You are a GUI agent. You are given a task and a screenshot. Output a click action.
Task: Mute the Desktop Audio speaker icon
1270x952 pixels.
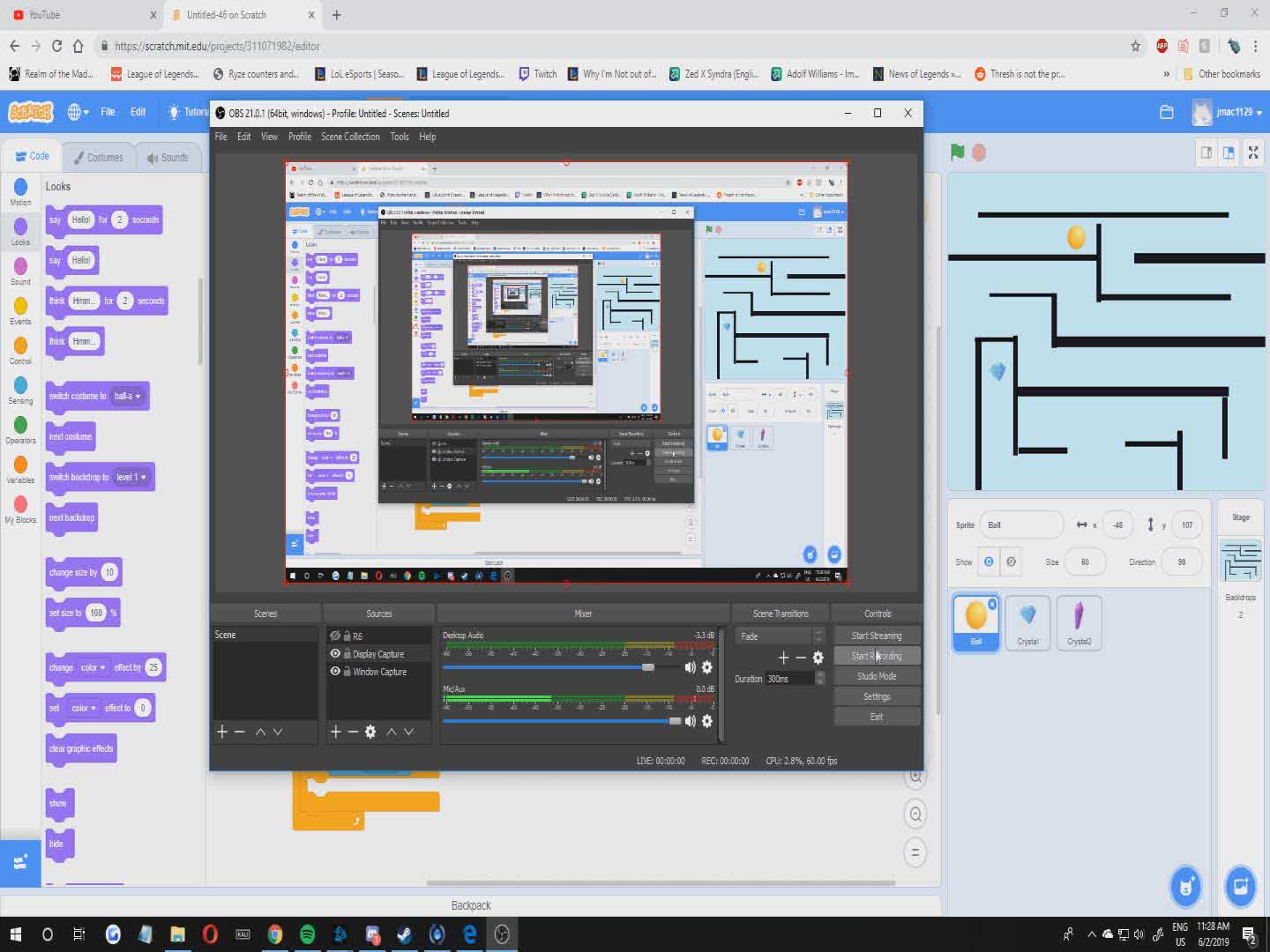(x=691, y=667)
